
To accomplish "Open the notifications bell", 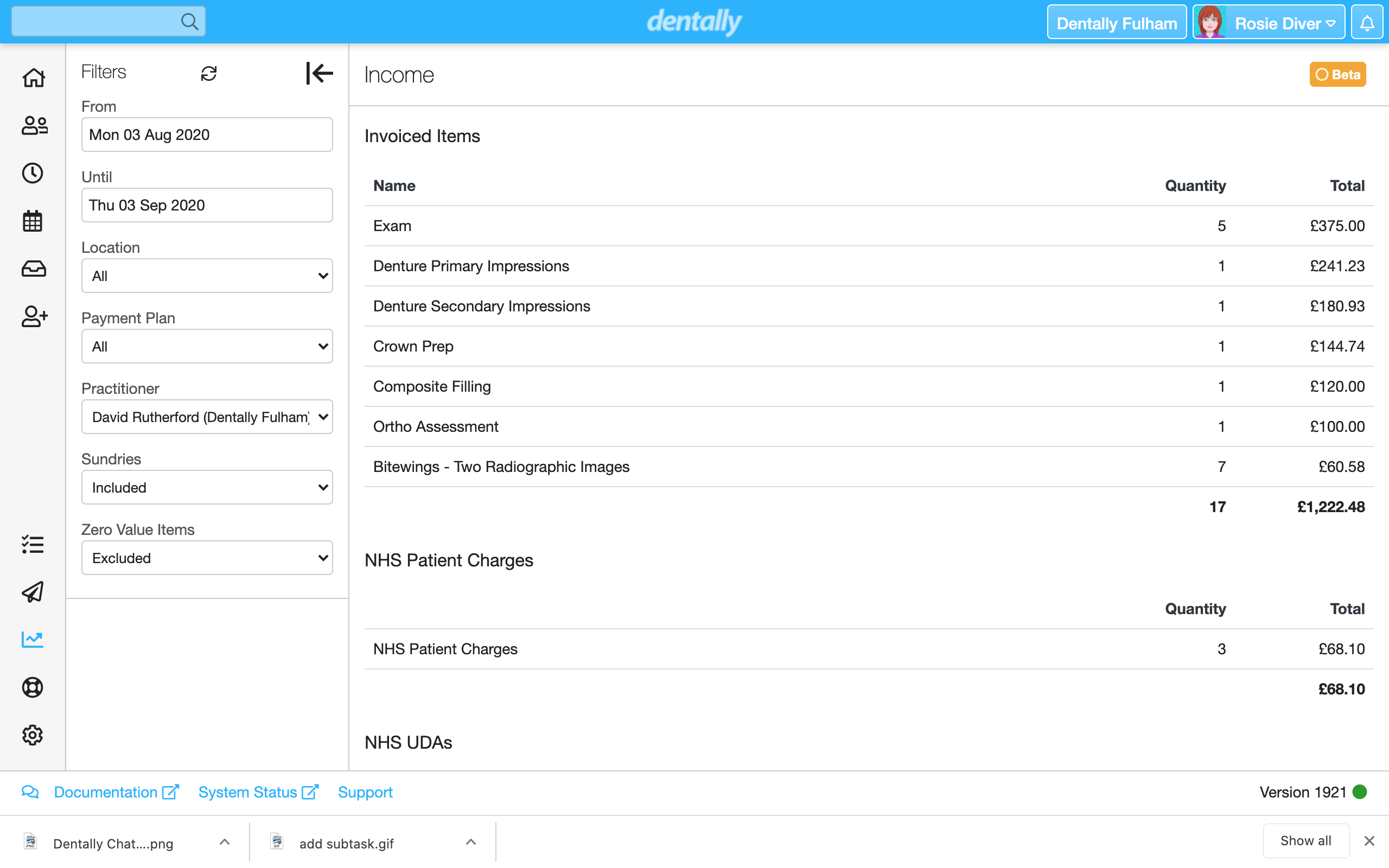I will 1367,23.
